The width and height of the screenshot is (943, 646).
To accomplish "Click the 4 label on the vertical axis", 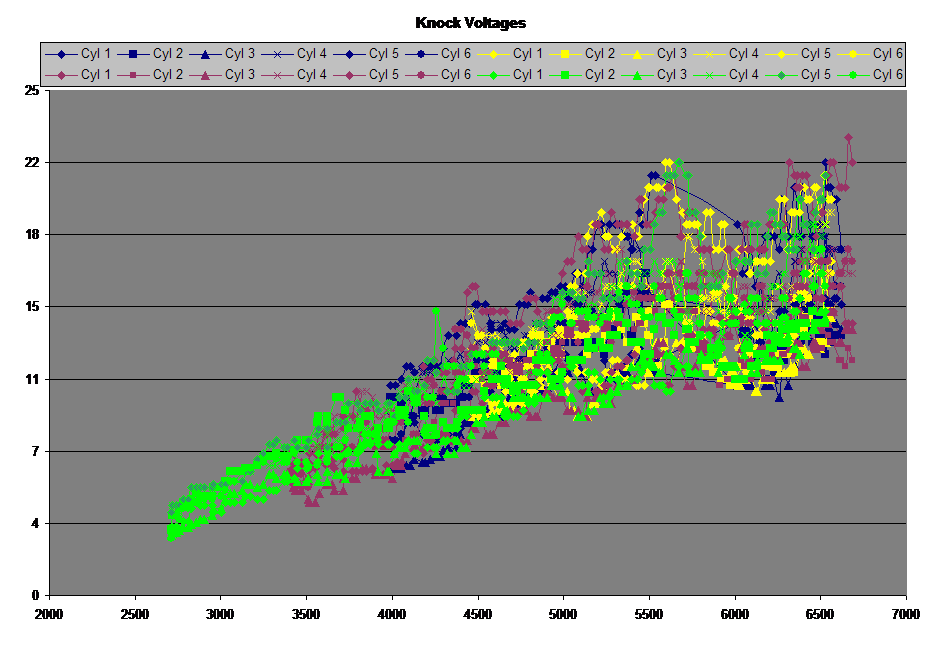I will point(35,523).
